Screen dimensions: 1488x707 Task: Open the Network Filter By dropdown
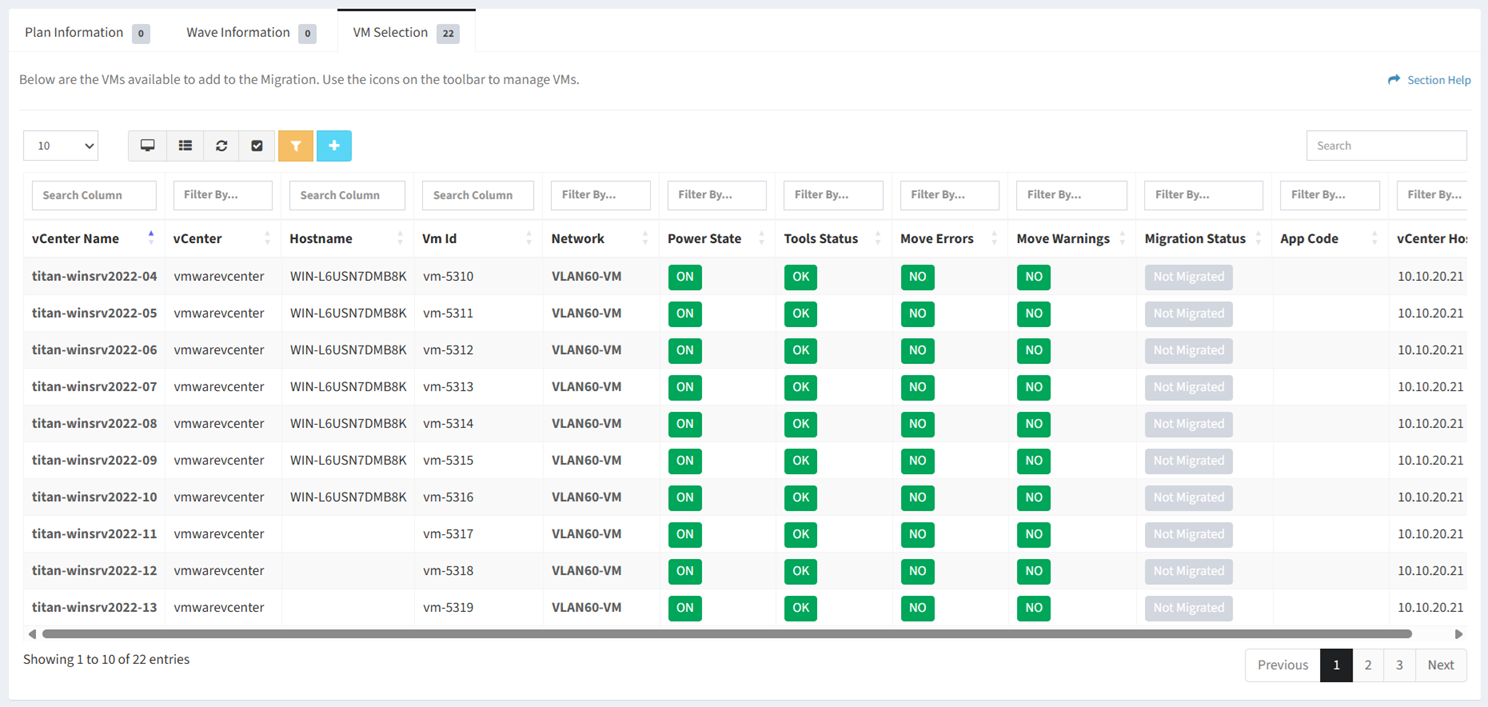(601, 195)
